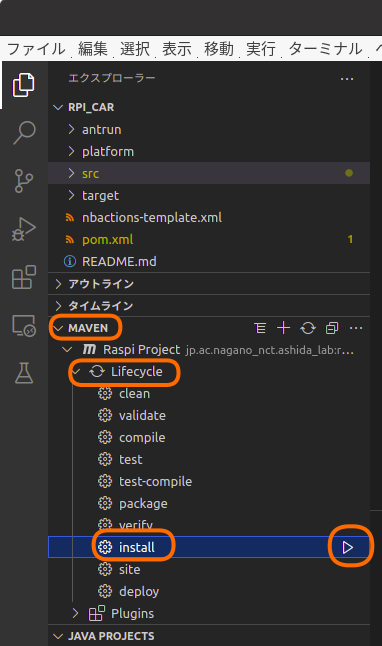Expand the src folder chevron
Screen dimensions: 382x646
tap(72, 173)
